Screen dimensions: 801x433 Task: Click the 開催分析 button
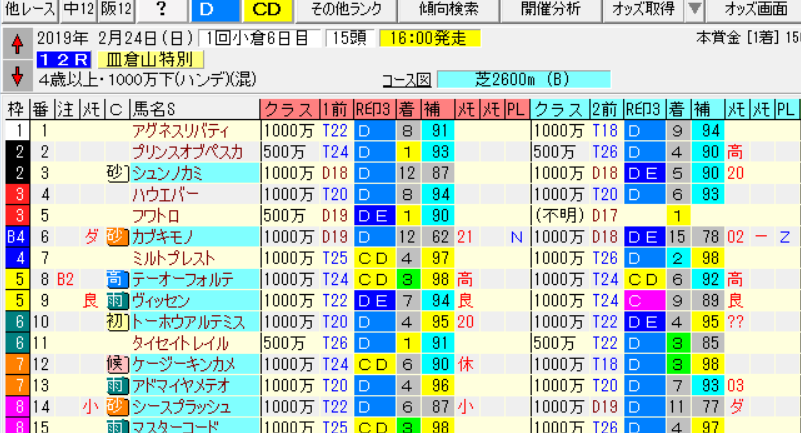click(x=550, y=10)
